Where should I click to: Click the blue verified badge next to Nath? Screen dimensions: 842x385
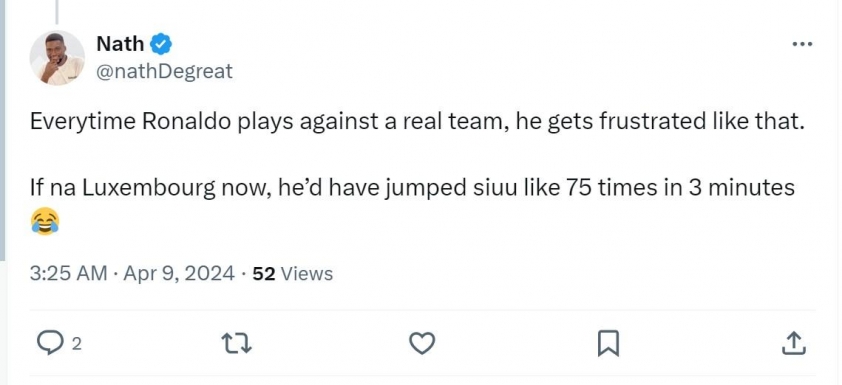(161, 44)
